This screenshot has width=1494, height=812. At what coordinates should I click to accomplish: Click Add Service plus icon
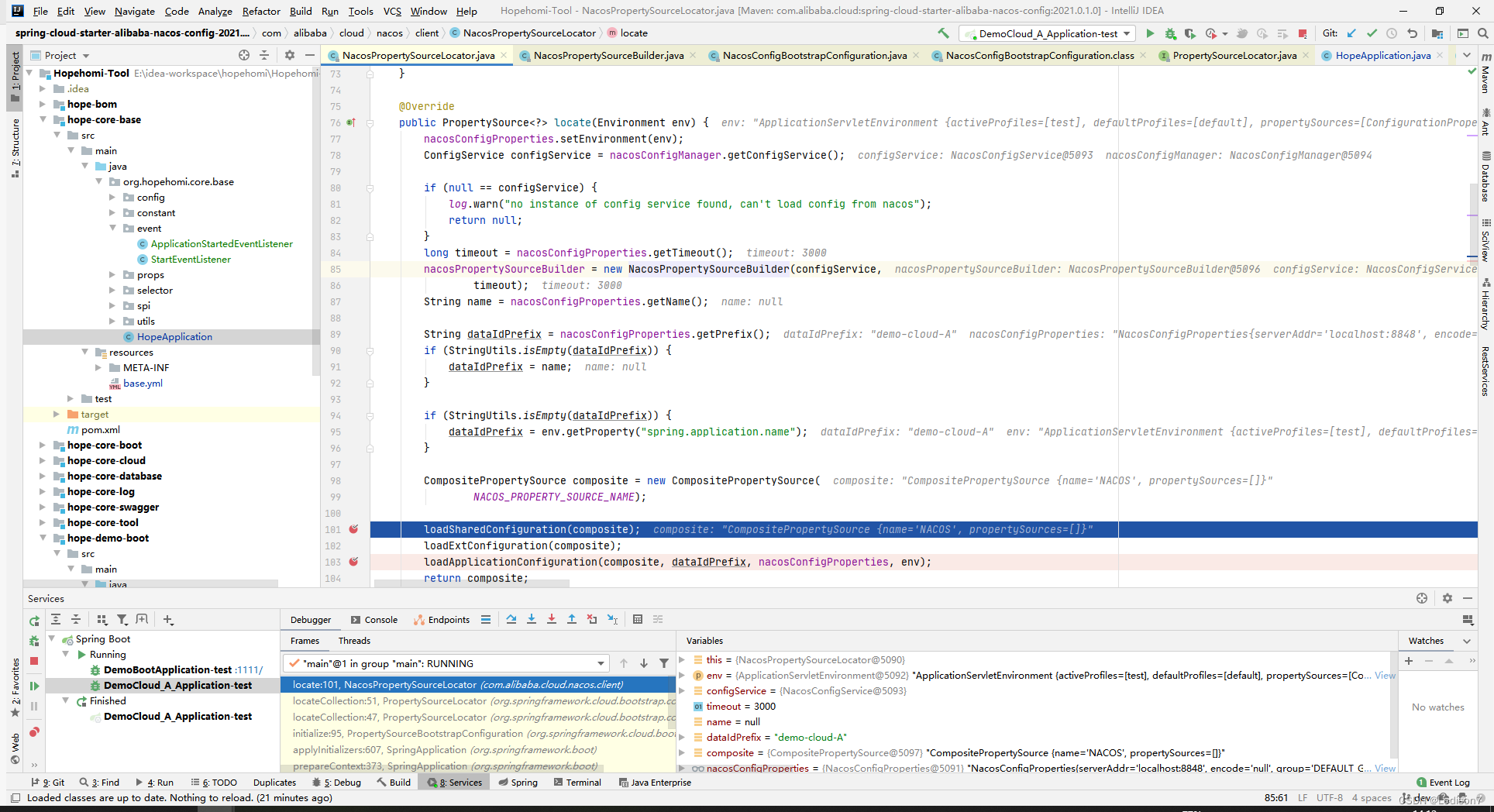[x=168, y=619]
